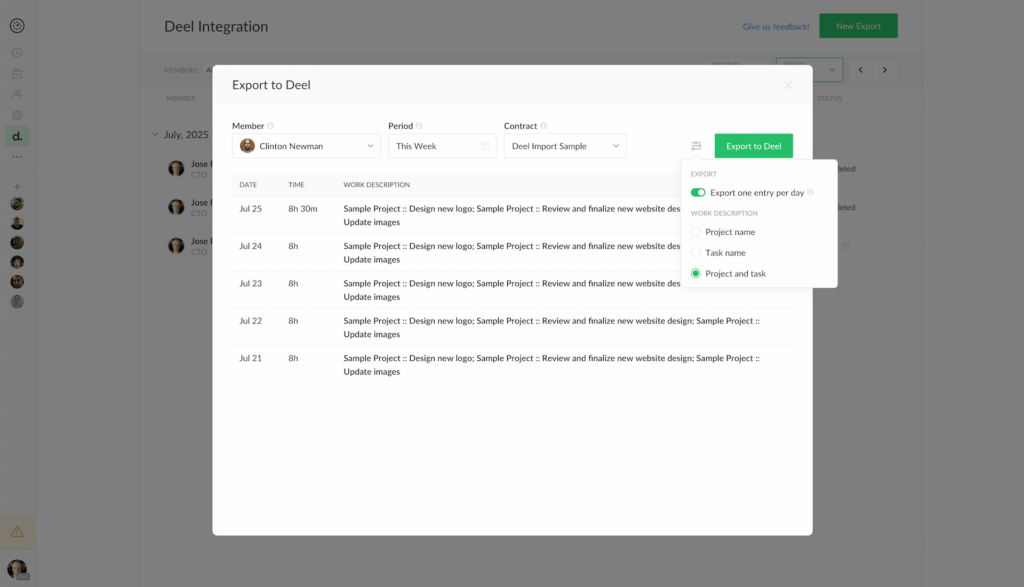Viewport: 1024px width, 587px height.
Task: Choose the Project and task radio option
Action: 696,274
